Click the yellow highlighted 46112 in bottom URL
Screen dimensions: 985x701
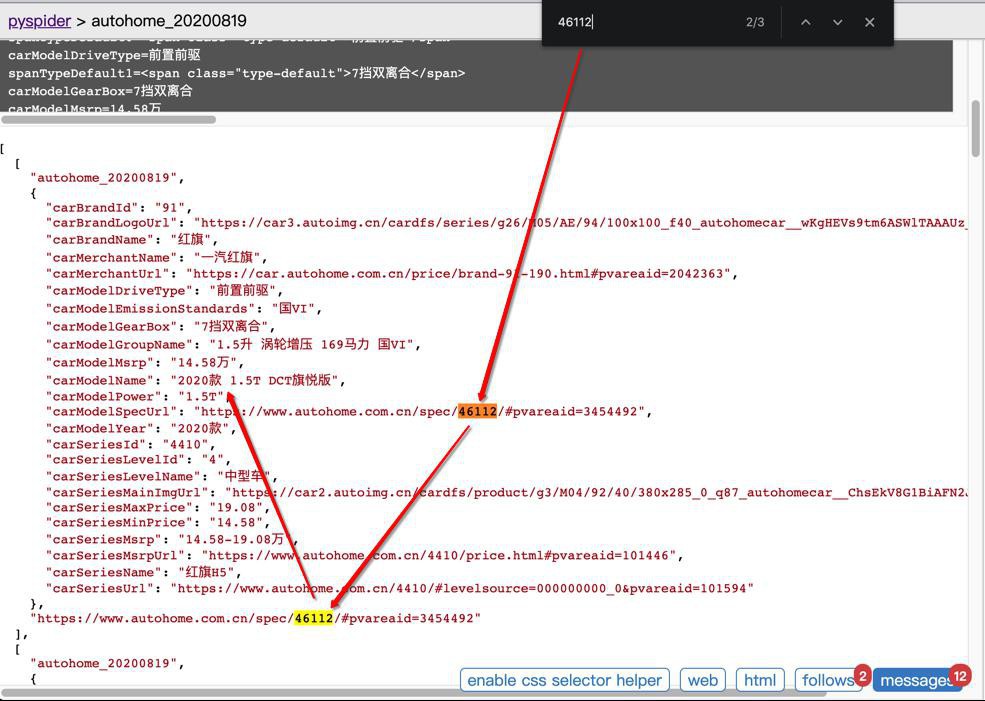[313, 618]
